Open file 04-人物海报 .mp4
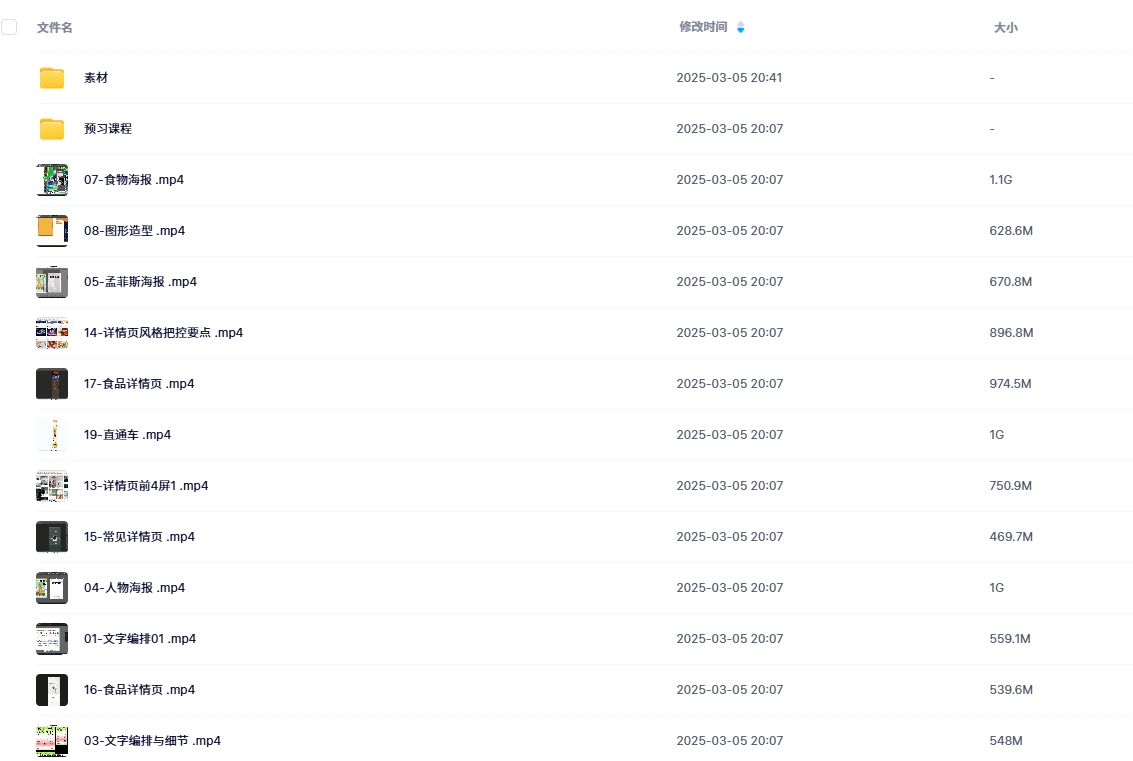This screenshot has width=1133, height=761. [x=134, y=588]
